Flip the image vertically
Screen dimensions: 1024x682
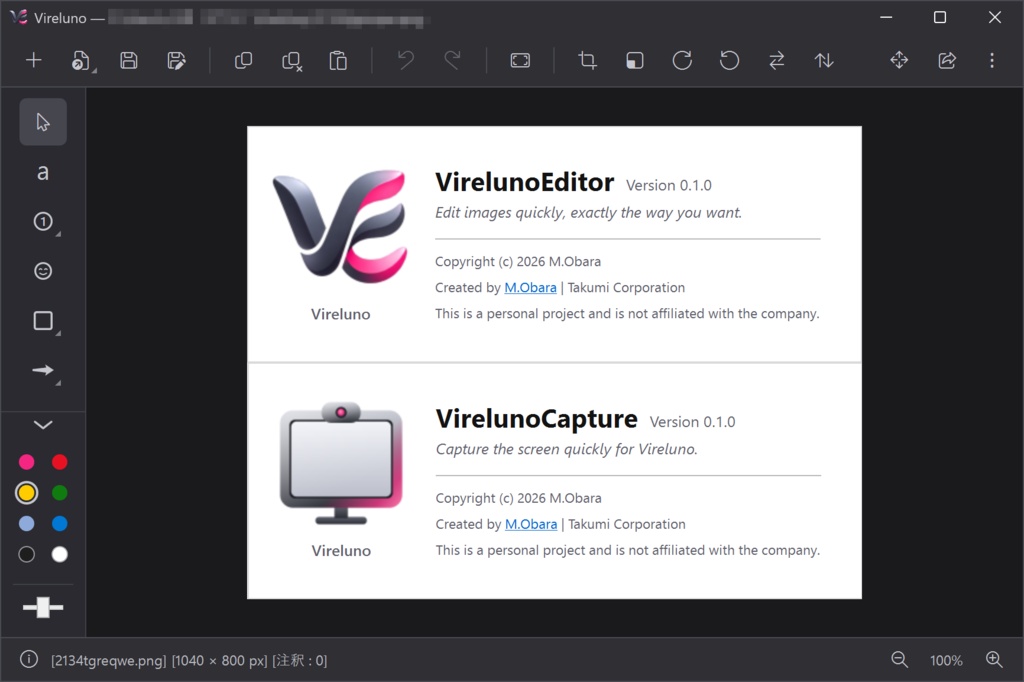824,61
